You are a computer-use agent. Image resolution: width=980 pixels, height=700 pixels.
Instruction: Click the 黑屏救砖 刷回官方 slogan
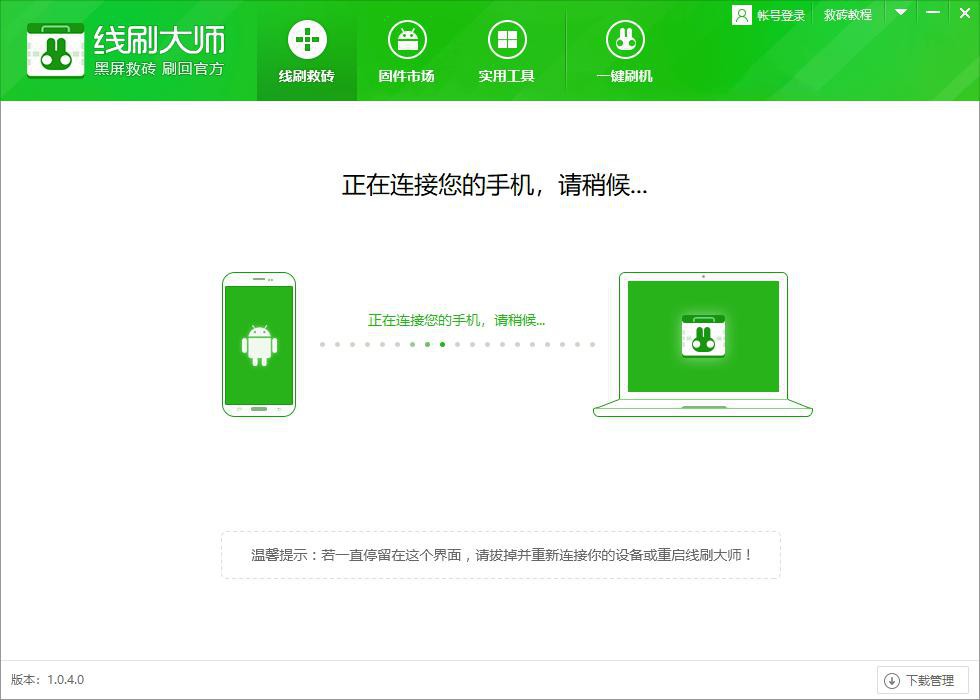159,69
